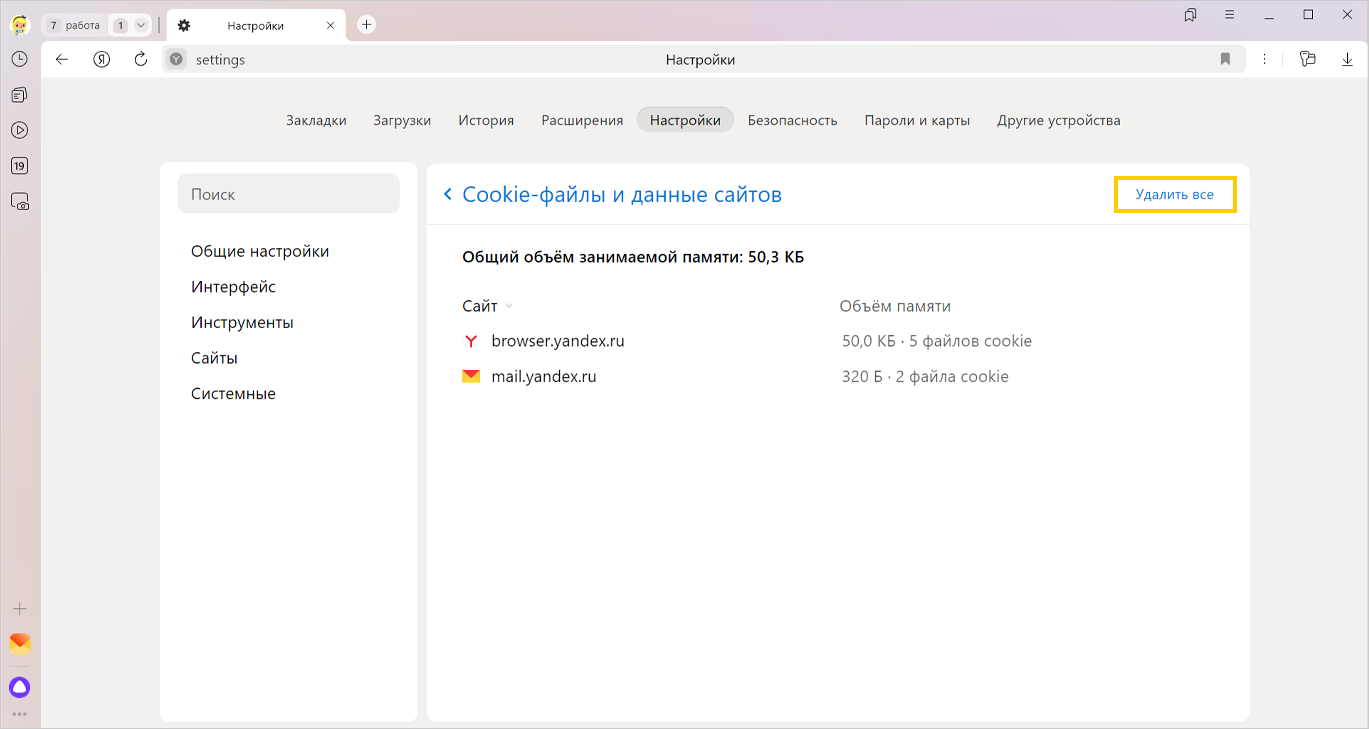Open the Другие устройства tab
The width and height of the screenshot is (1369, 729).
1058,120
